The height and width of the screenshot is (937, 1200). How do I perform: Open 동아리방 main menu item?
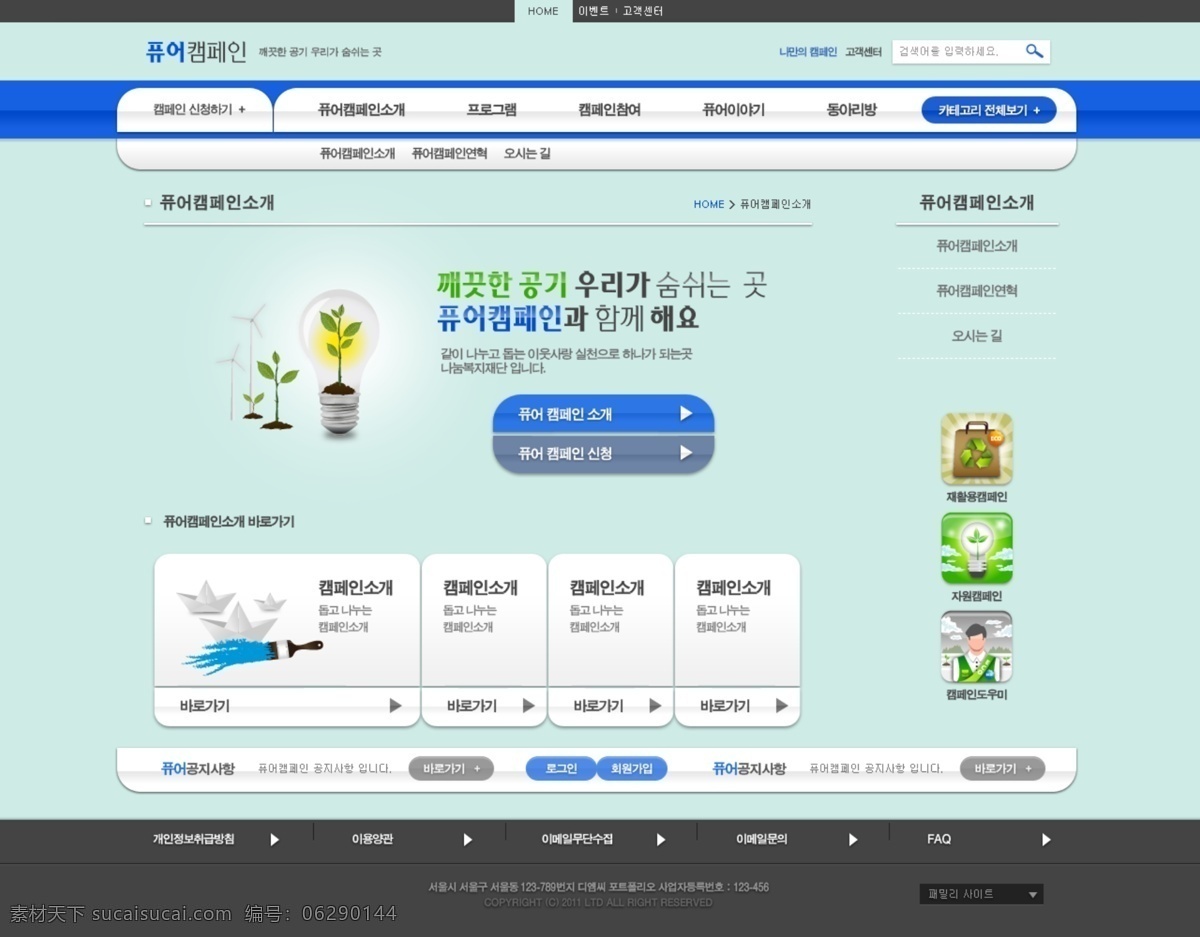point(851,110)
